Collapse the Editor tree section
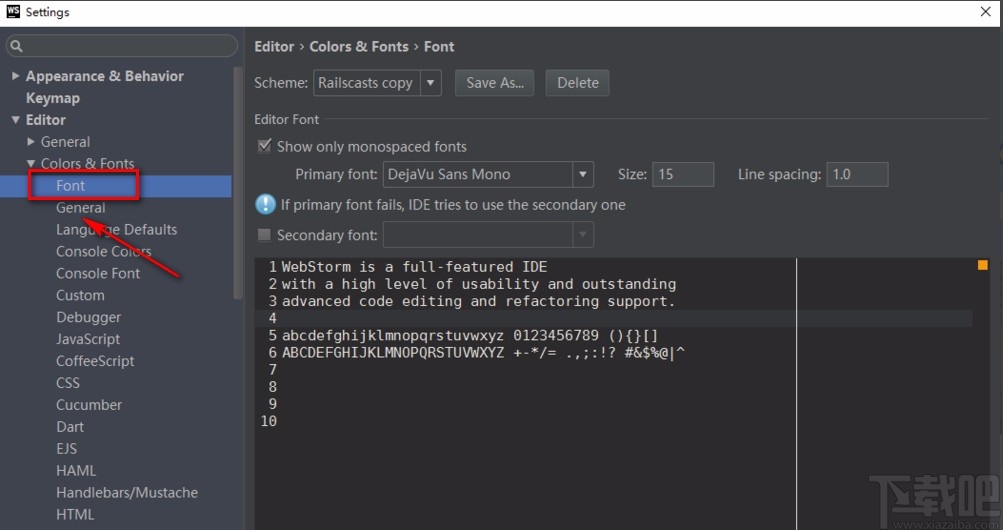The image size is (1003, 530). [x=15, y=120]
